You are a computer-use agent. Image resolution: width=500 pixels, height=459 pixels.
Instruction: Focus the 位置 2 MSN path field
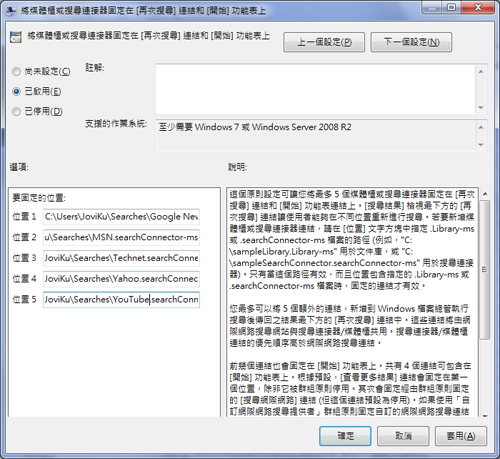tap(121, 238)
